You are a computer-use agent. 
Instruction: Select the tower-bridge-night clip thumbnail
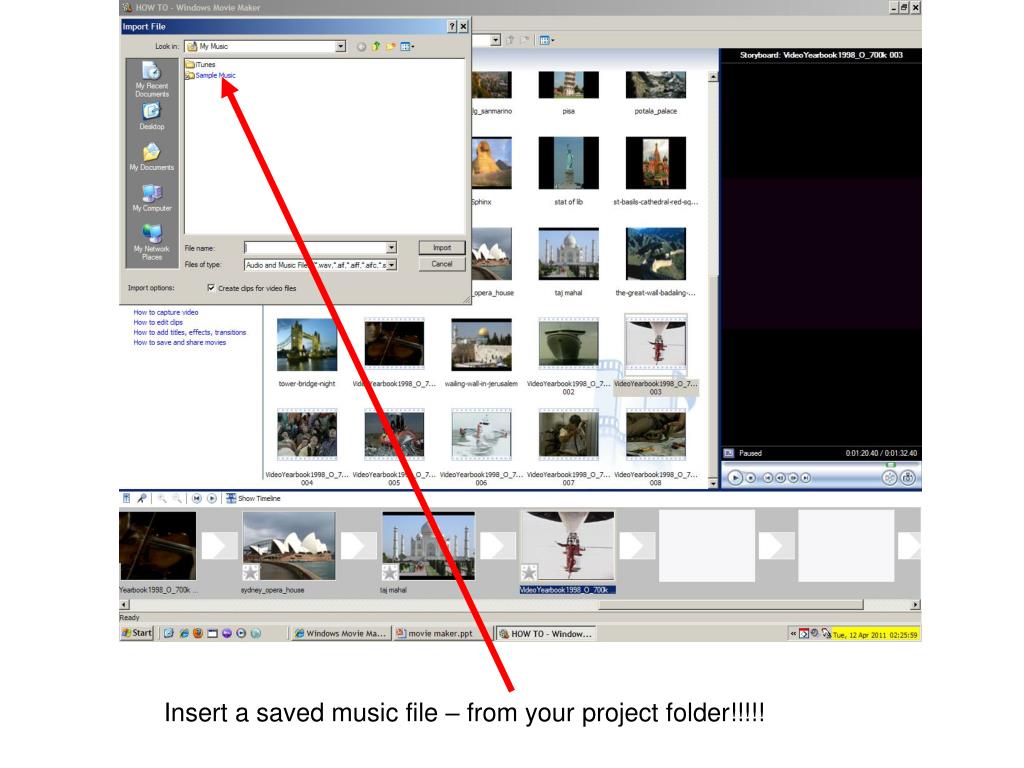click(x=307, y=344)
